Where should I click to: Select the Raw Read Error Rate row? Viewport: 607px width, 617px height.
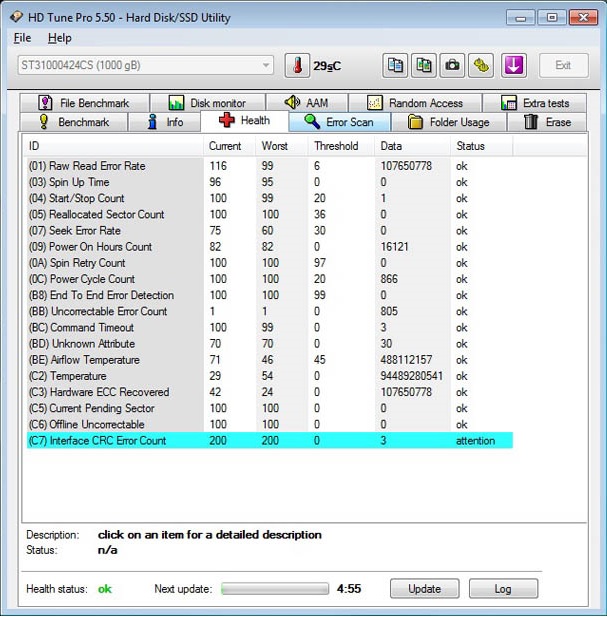click(x=270, y=166)
